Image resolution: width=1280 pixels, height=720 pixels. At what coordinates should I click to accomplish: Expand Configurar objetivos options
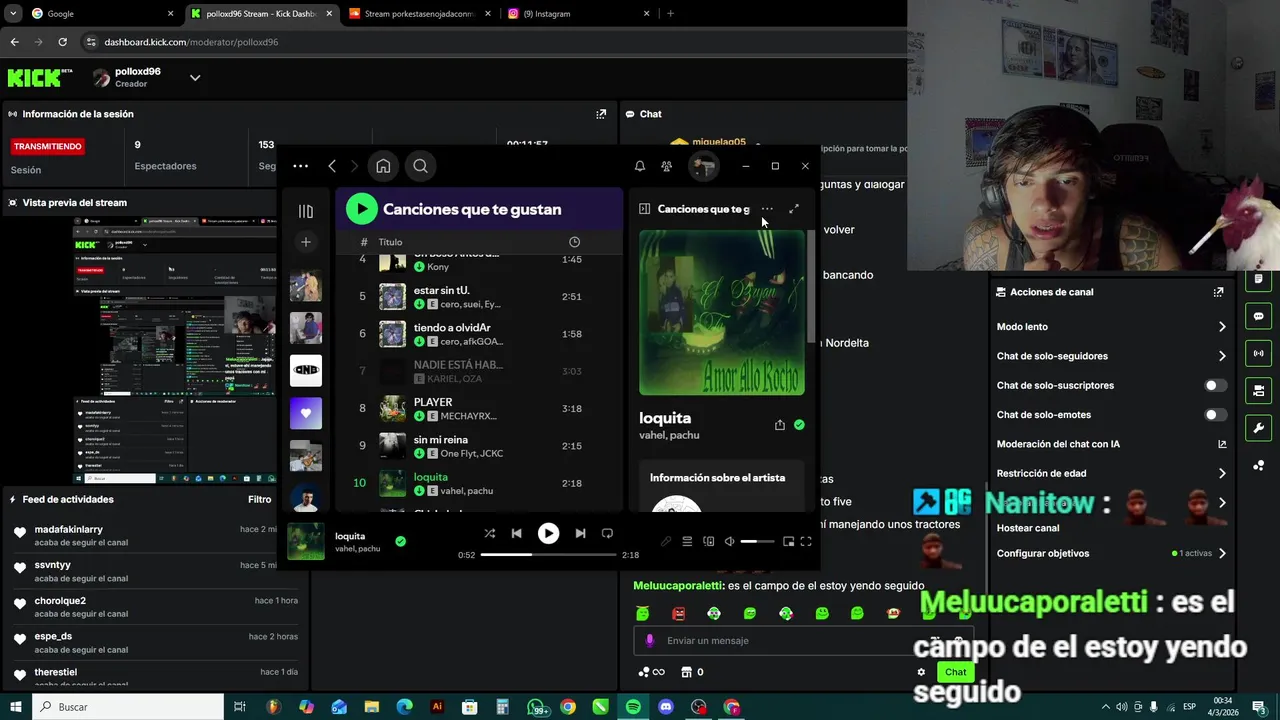point(1222,553)
